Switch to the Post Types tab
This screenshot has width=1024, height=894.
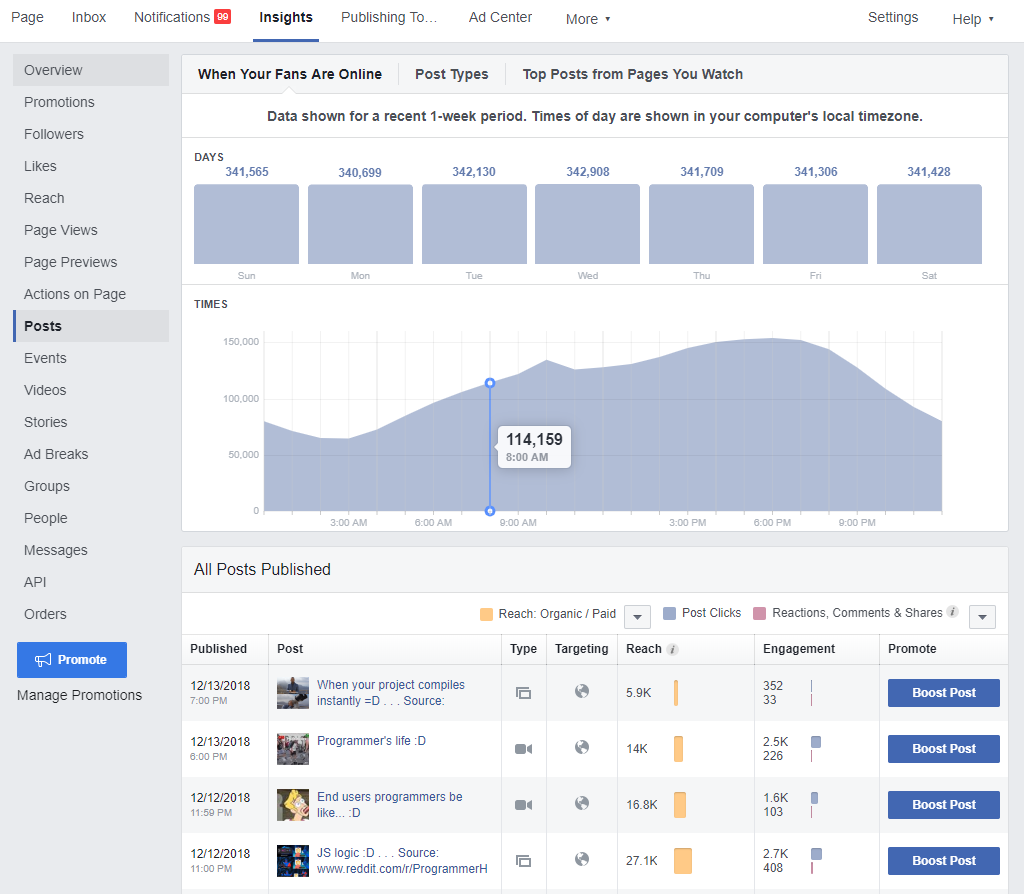click(x=452, y=74)
